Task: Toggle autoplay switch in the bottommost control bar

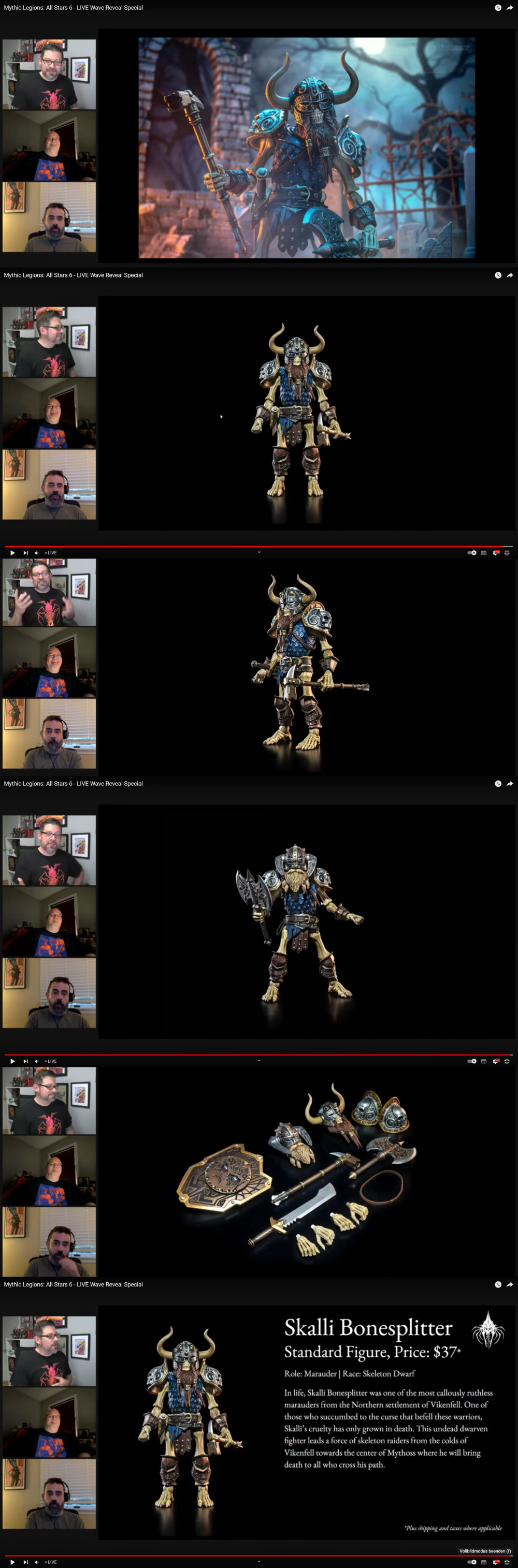Action: click(x=472, y=1562)
